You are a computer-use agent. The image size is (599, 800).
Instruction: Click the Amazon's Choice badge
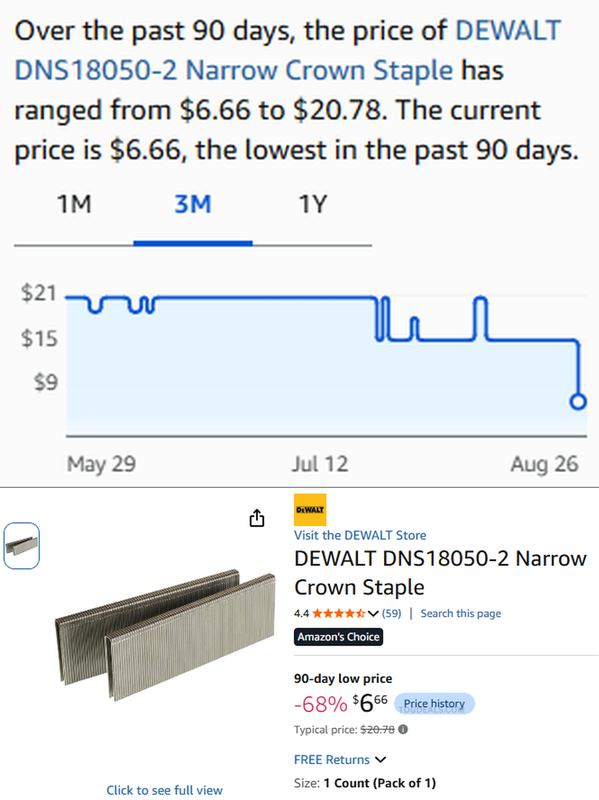click(338, 637)
